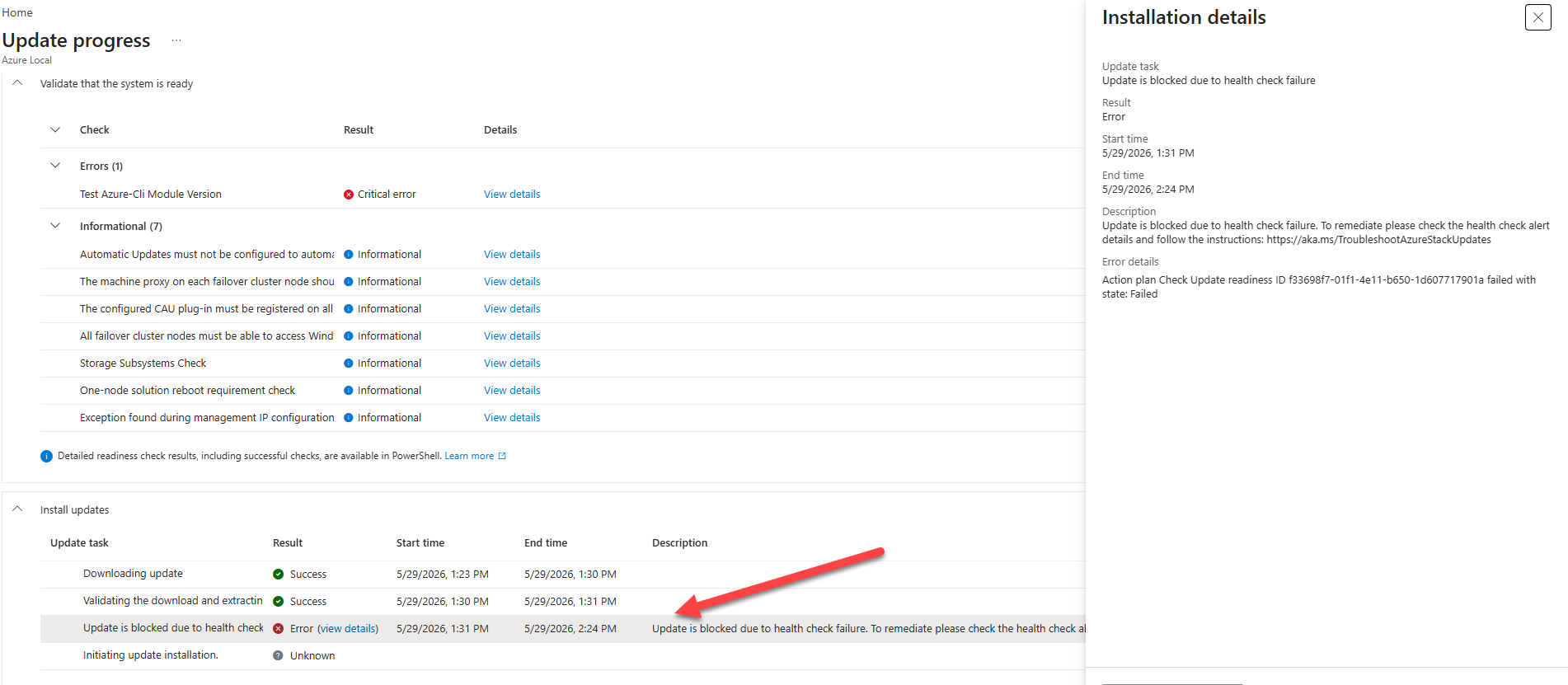Click info icon beside Detailed readiness check results
This screenshot has height=685, width=1568.
pyautogui.click(x=46, y=456)
